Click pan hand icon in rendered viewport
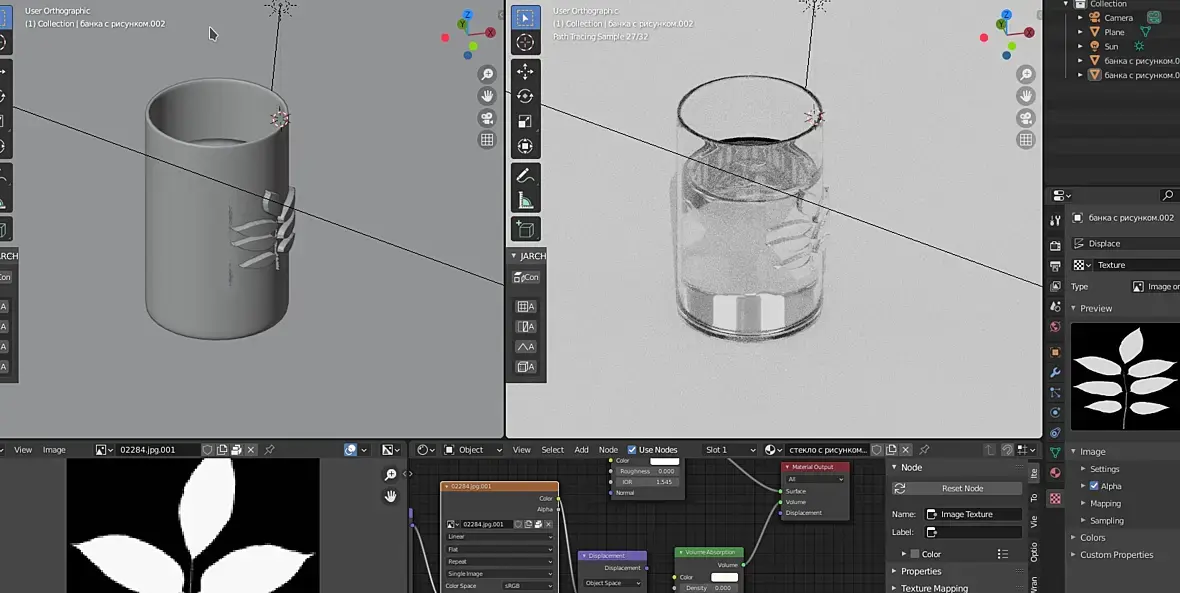1180x593 pixels. click(x=1026, y=96)
